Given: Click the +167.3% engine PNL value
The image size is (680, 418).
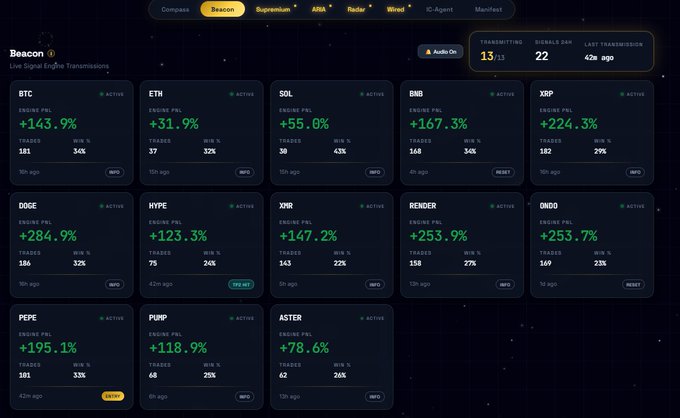Looking at the screenshot, I should click(438, 124).
